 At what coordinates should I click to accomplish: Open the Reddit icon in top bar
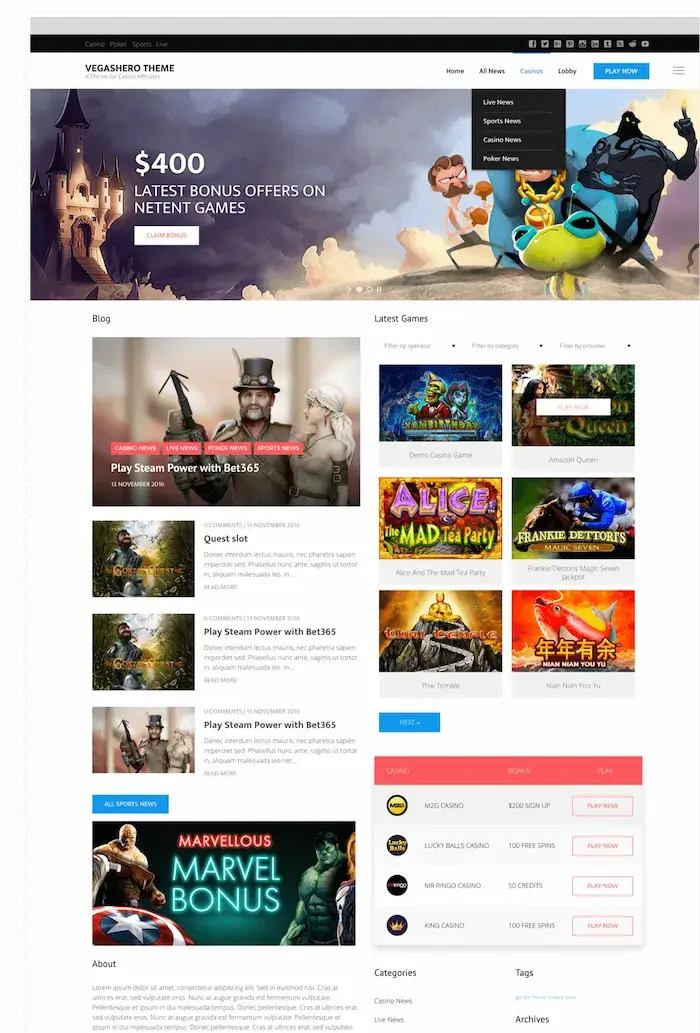coord(632,44)
